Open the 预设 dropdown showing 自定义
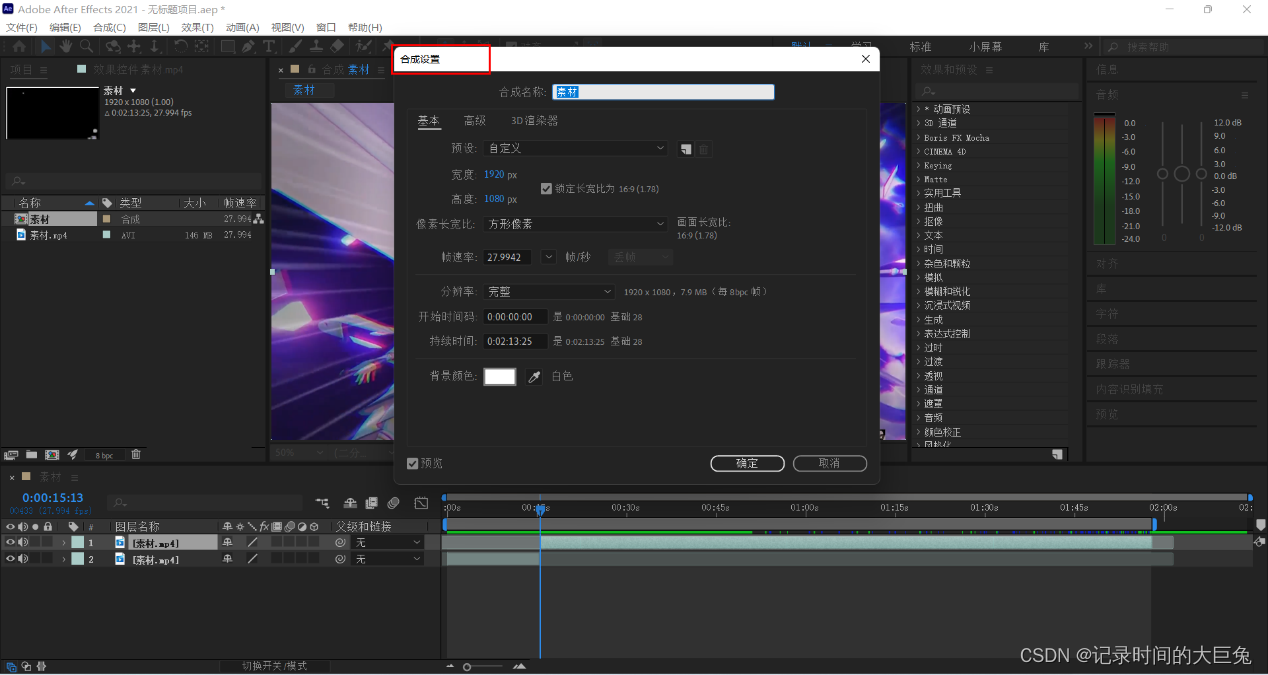 [575, 148]
